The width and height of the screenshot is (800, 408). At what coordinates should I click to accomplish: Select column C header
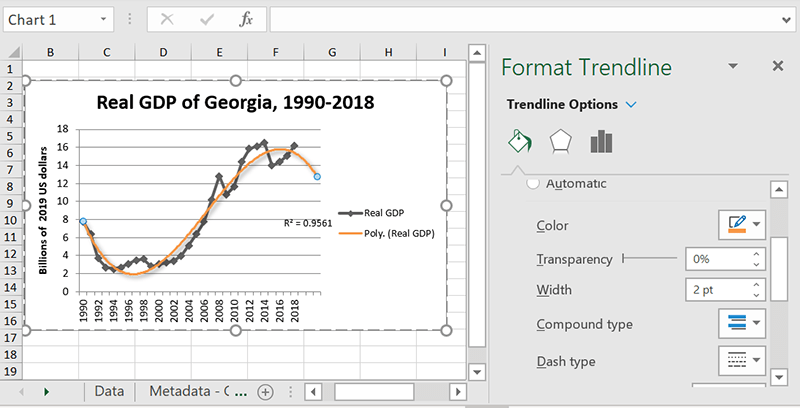[x=107, y=52]
